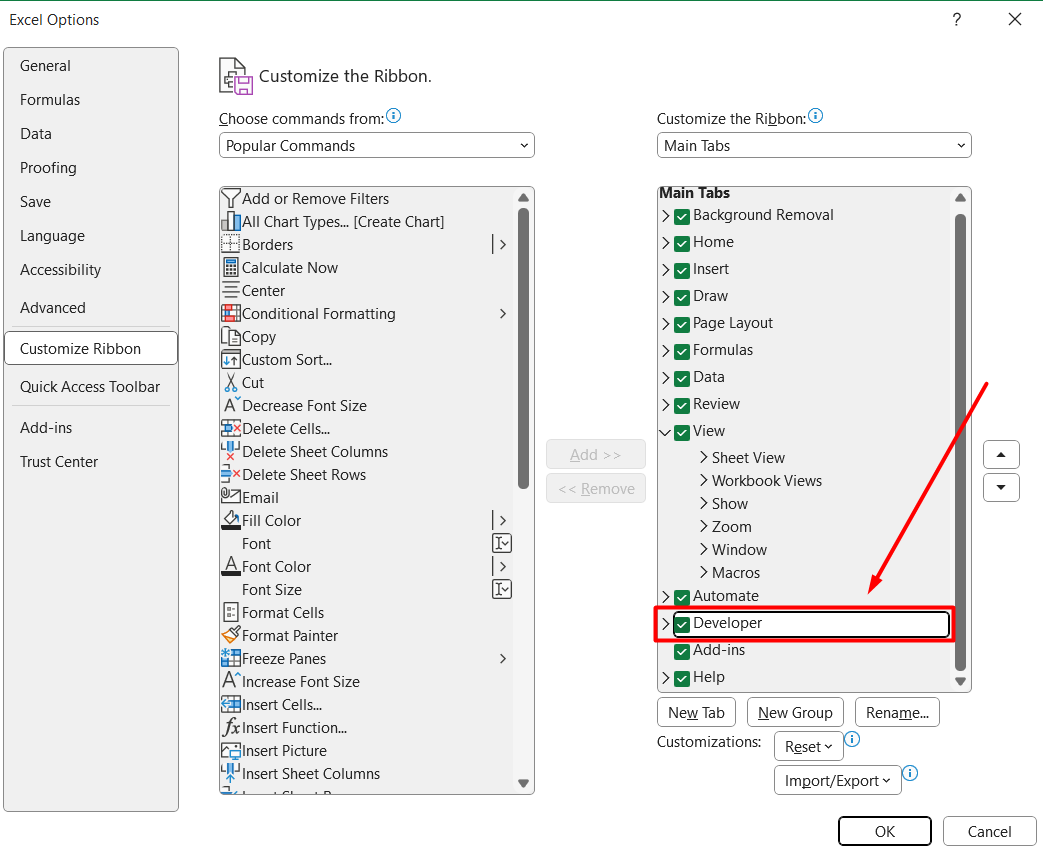
Task: Click the info icon next to Import/Export
Action: tap(910, 773)
